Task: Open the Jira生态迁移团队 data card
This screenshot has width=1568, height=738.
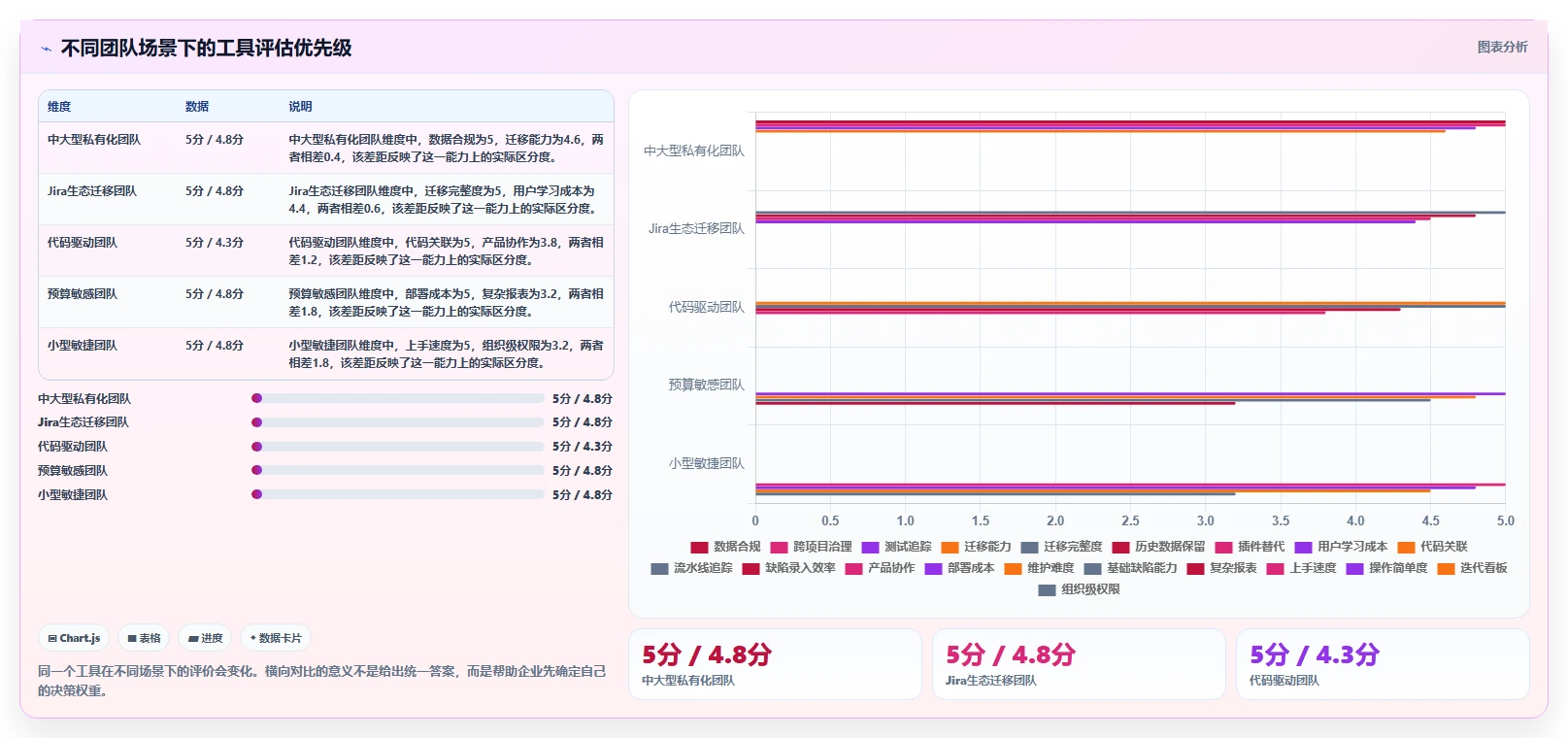Action: coord(1079,664)
